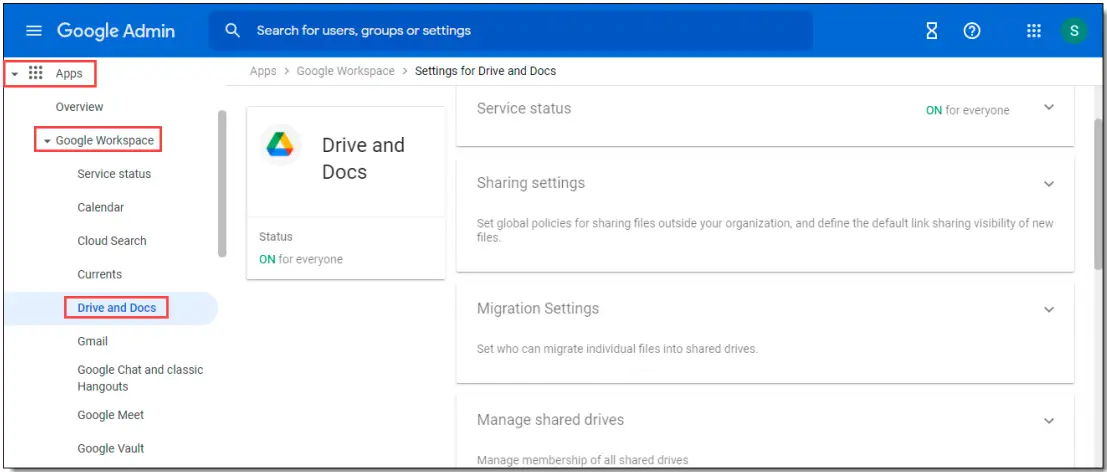Image resolution: width=1107 pixels, height=472 pixels.
Task: Click the Apps label in sidebar
Action: tap(69, 73)
